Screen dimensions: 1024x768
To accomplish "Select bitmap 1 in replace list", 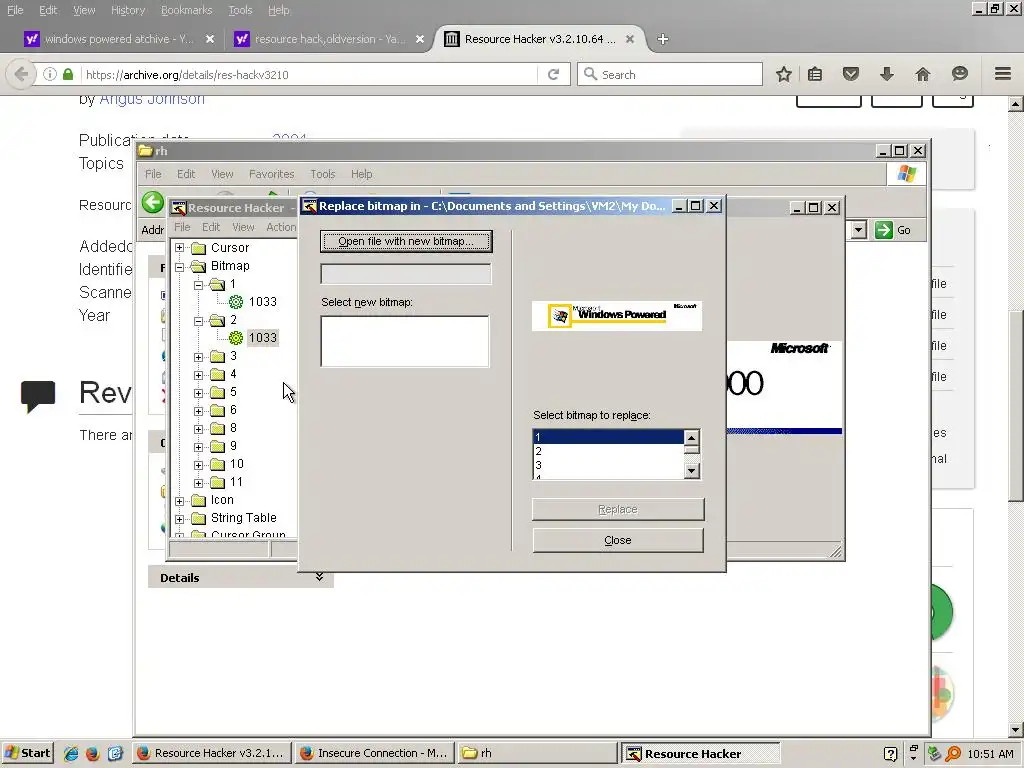I will coord(608,437).
